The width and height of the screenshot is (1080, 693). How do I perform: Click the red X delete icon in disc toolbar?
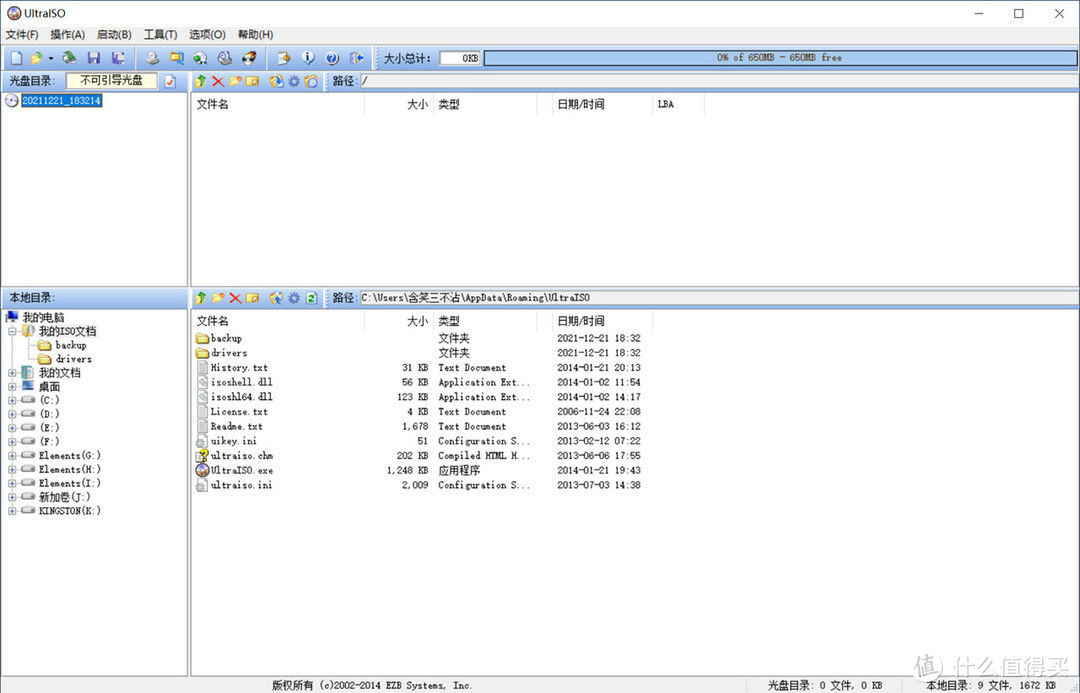(218, 81)
